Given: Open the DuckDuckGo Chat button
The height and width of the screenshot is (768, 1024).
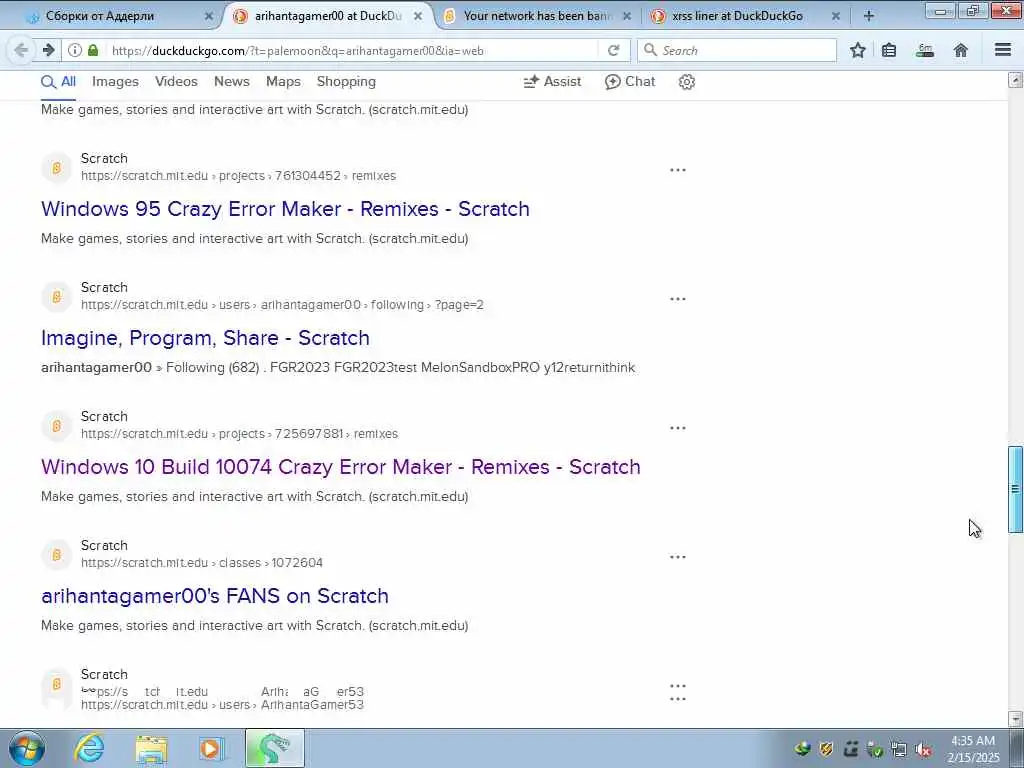Looking at the screenshot, I should pyautogui.click(x=630, y=82).
